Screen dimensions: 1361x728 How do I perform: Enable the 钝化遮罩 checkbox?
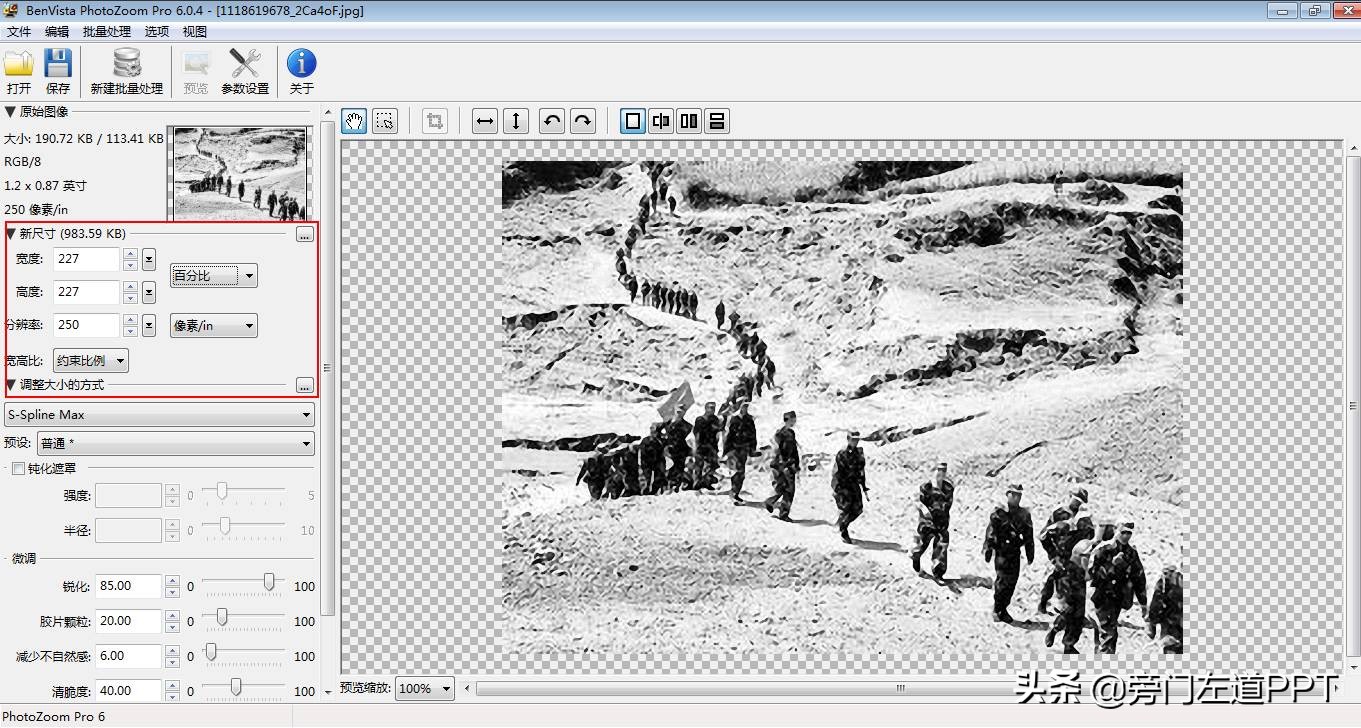click(18, 468)
